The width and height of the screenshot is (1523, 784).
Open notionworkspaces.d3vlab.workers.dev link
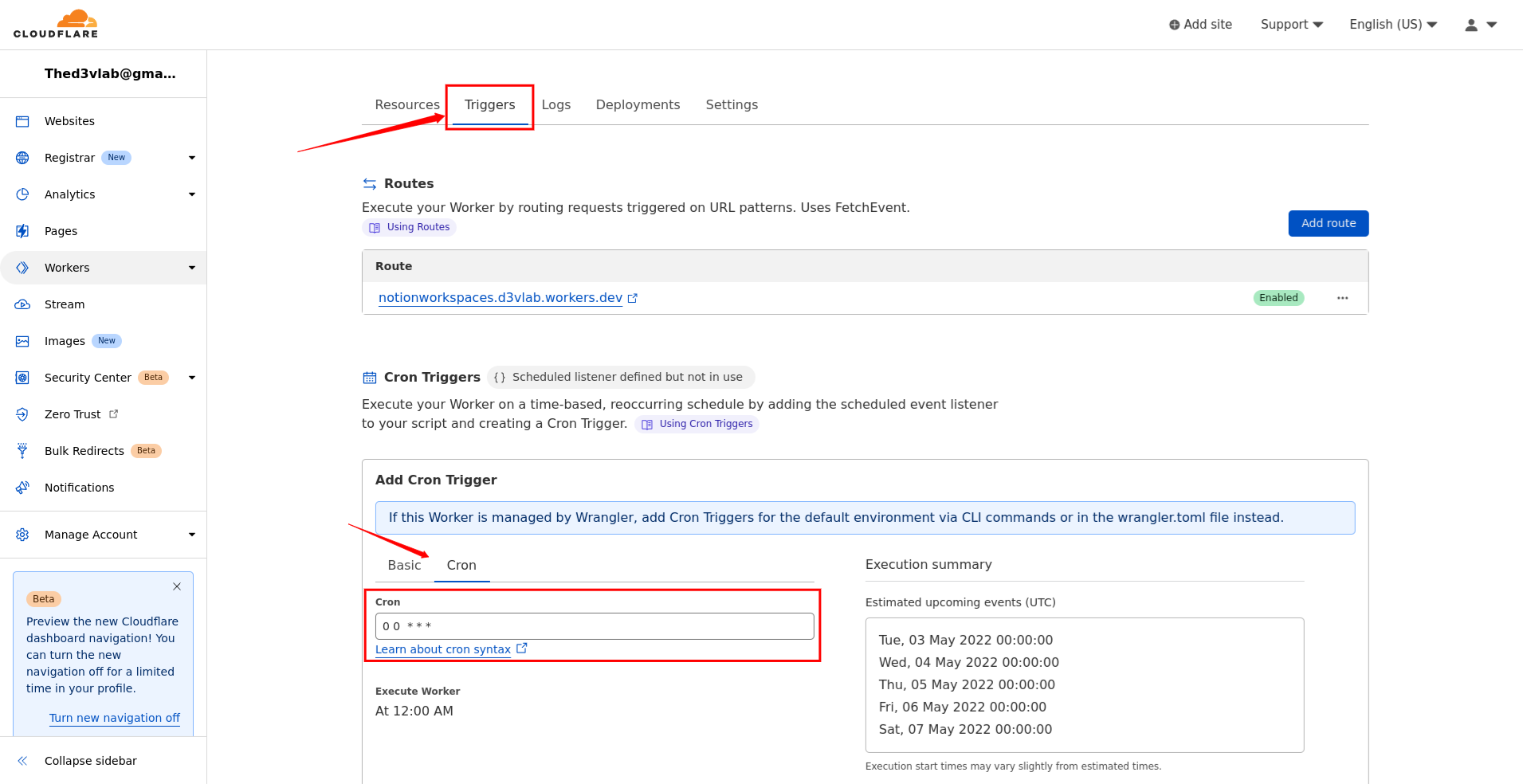pos(500,298)
